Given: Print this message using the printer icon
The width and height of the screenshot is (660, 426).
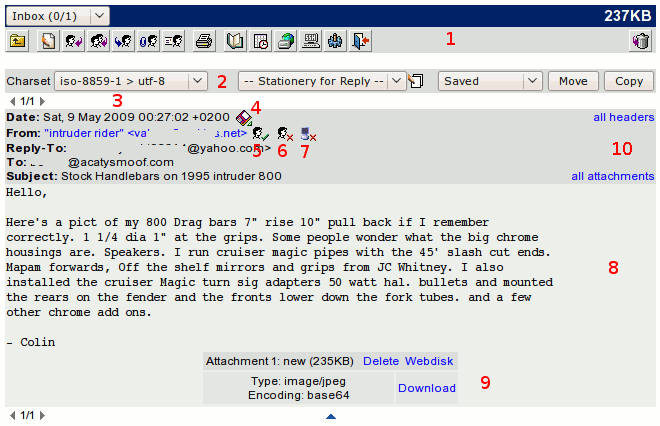Looking at the screenshot, I should pyautogui.click(x=204, y=41).
